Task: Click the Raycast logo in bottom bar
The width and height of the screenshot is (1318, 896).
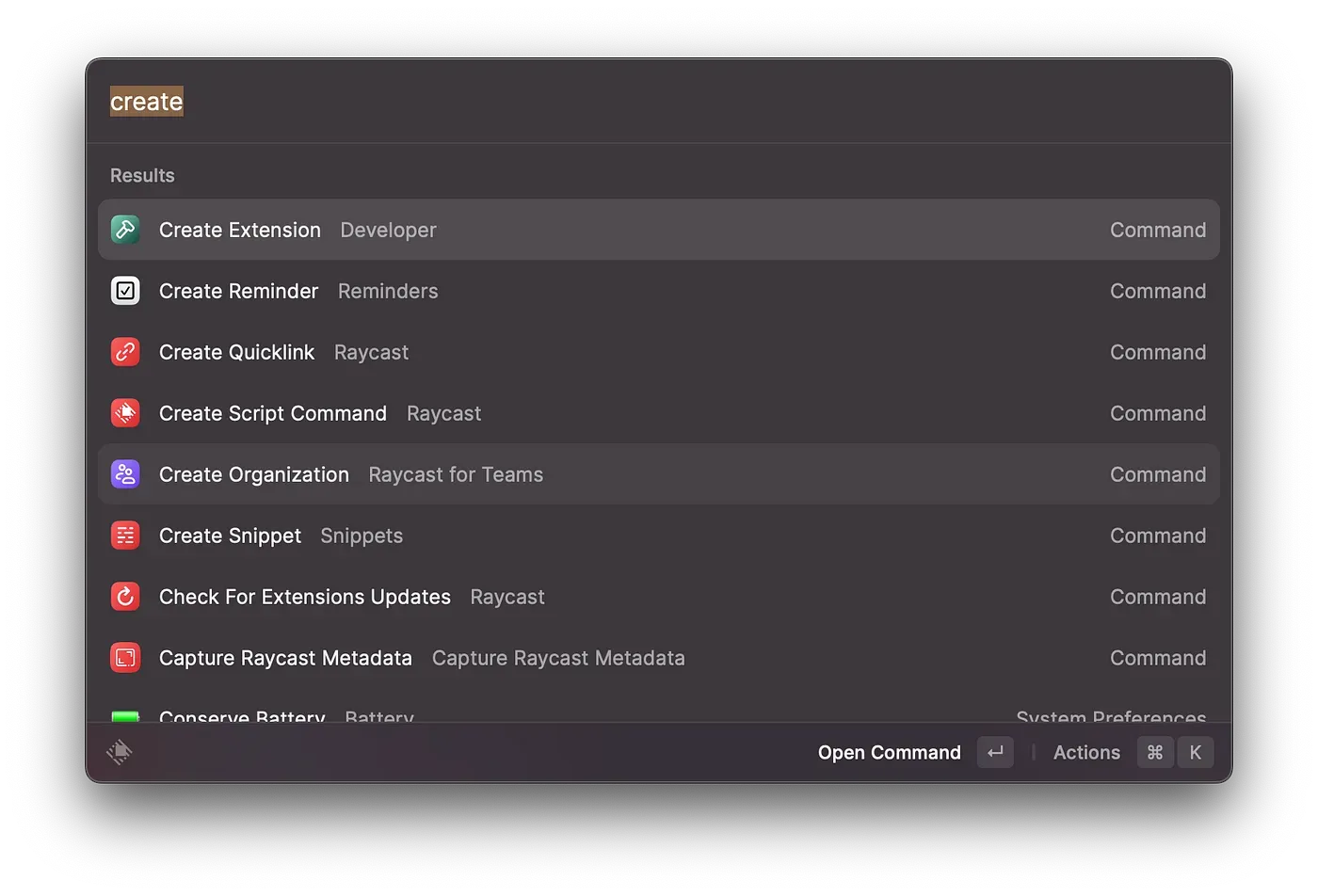Action: tap(120, 752)
